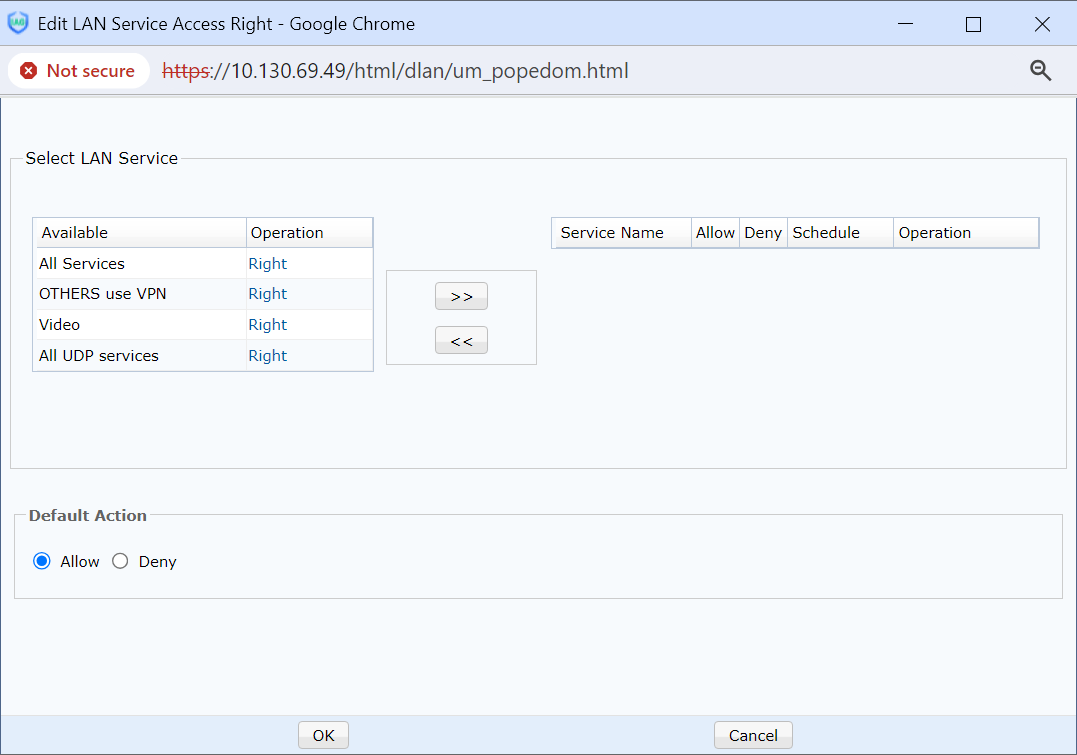Select the Allow default action radio
Viewport: 1077px width, 755px height.
[42, 561]
